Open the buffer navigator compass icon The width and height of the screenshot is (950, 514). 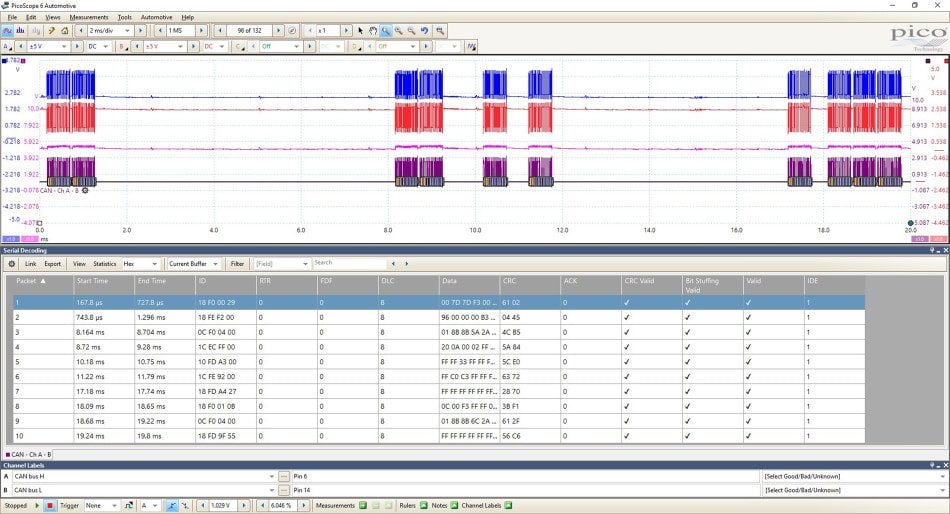point(292,30)
